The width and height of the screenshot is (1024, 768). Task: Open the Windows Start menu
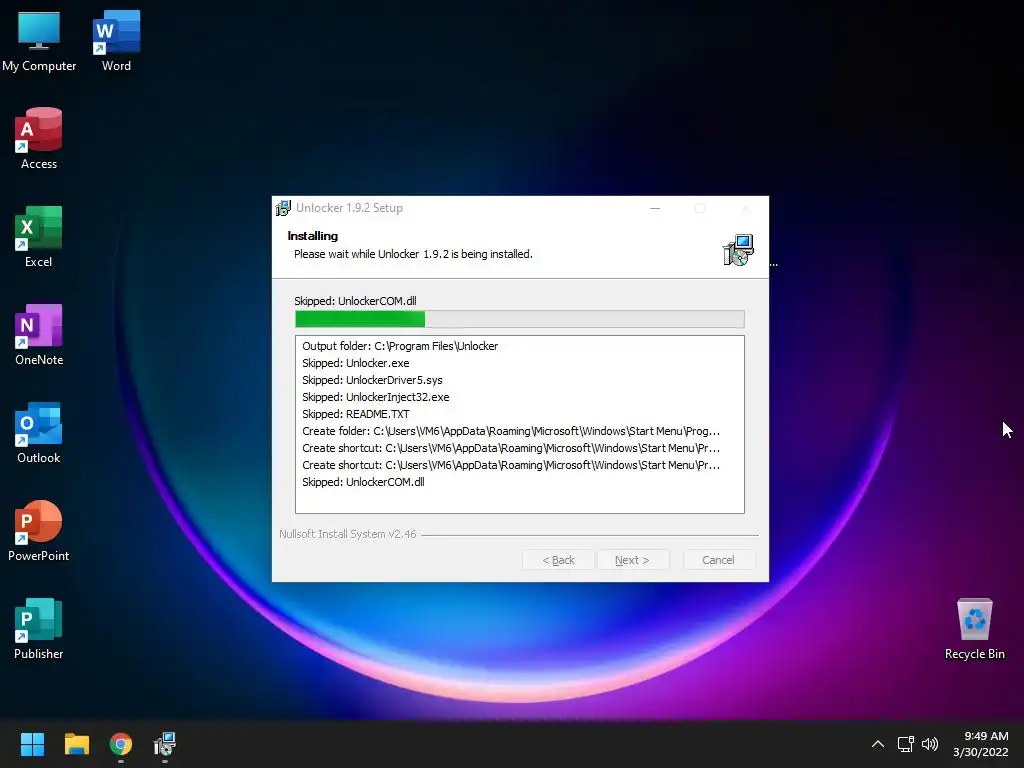[x=32, y=744]
